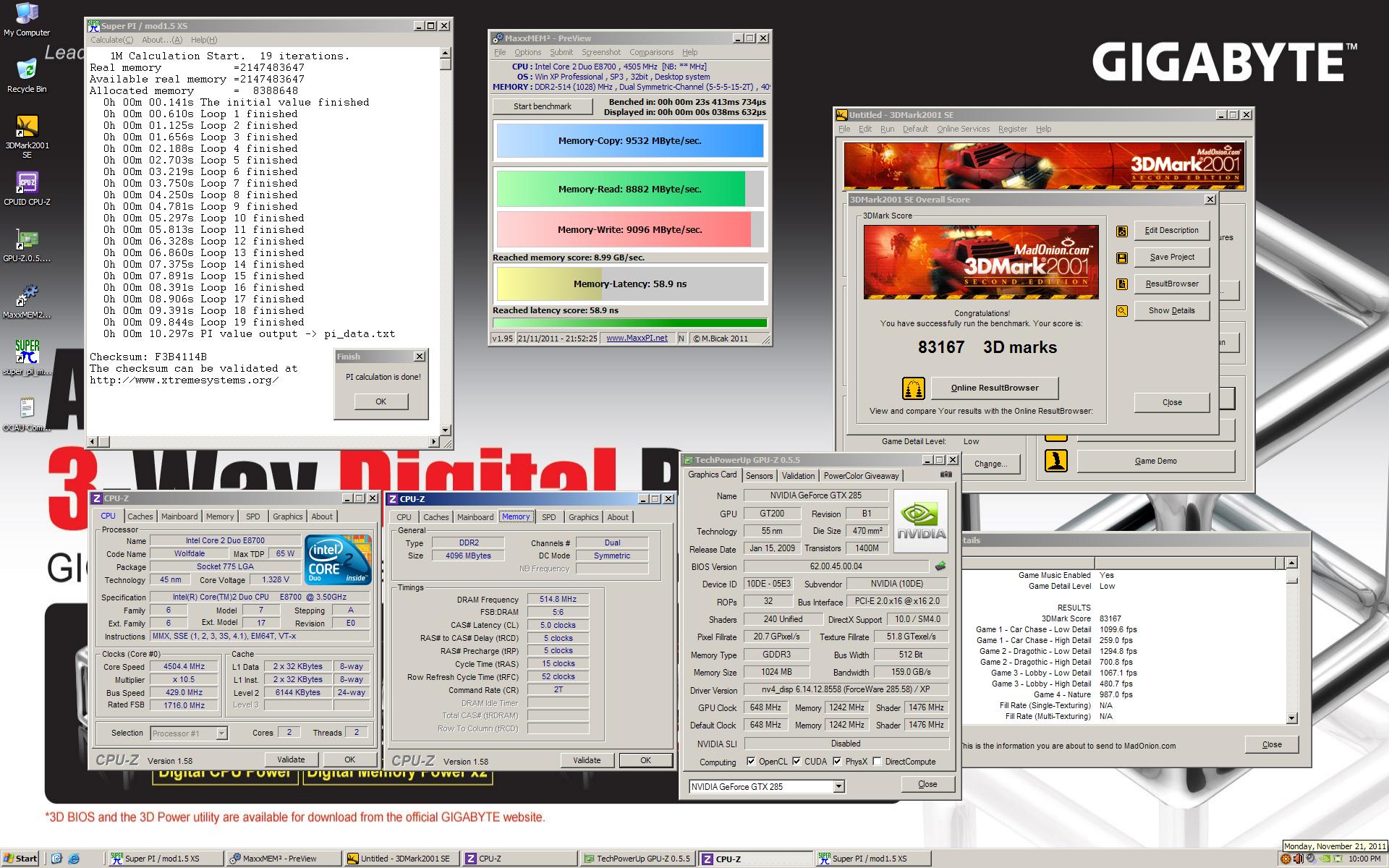This screenshot has width=1389, height=868.
Task: Switch to Caches tab in left CPU-Z
Action: (140, 516)
